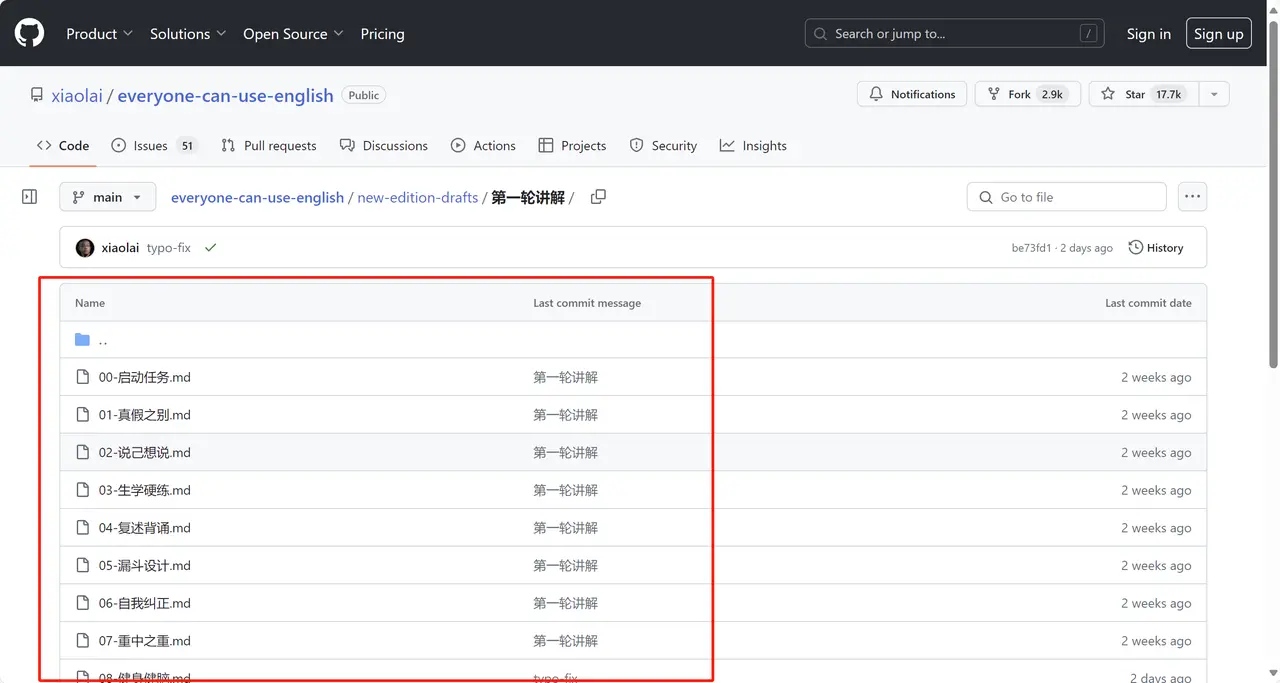Copy the path using copy icon

(598, 197)
